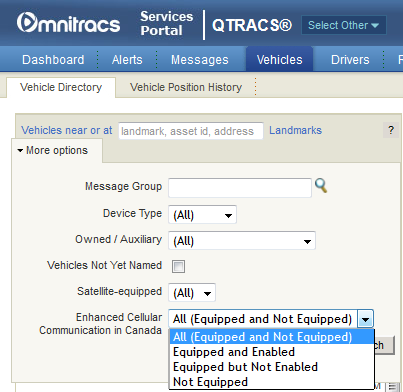Focus the landmark, asset id, address field
Image resolution: width=403 pixels, height=392 pixels.
point(191,131)
